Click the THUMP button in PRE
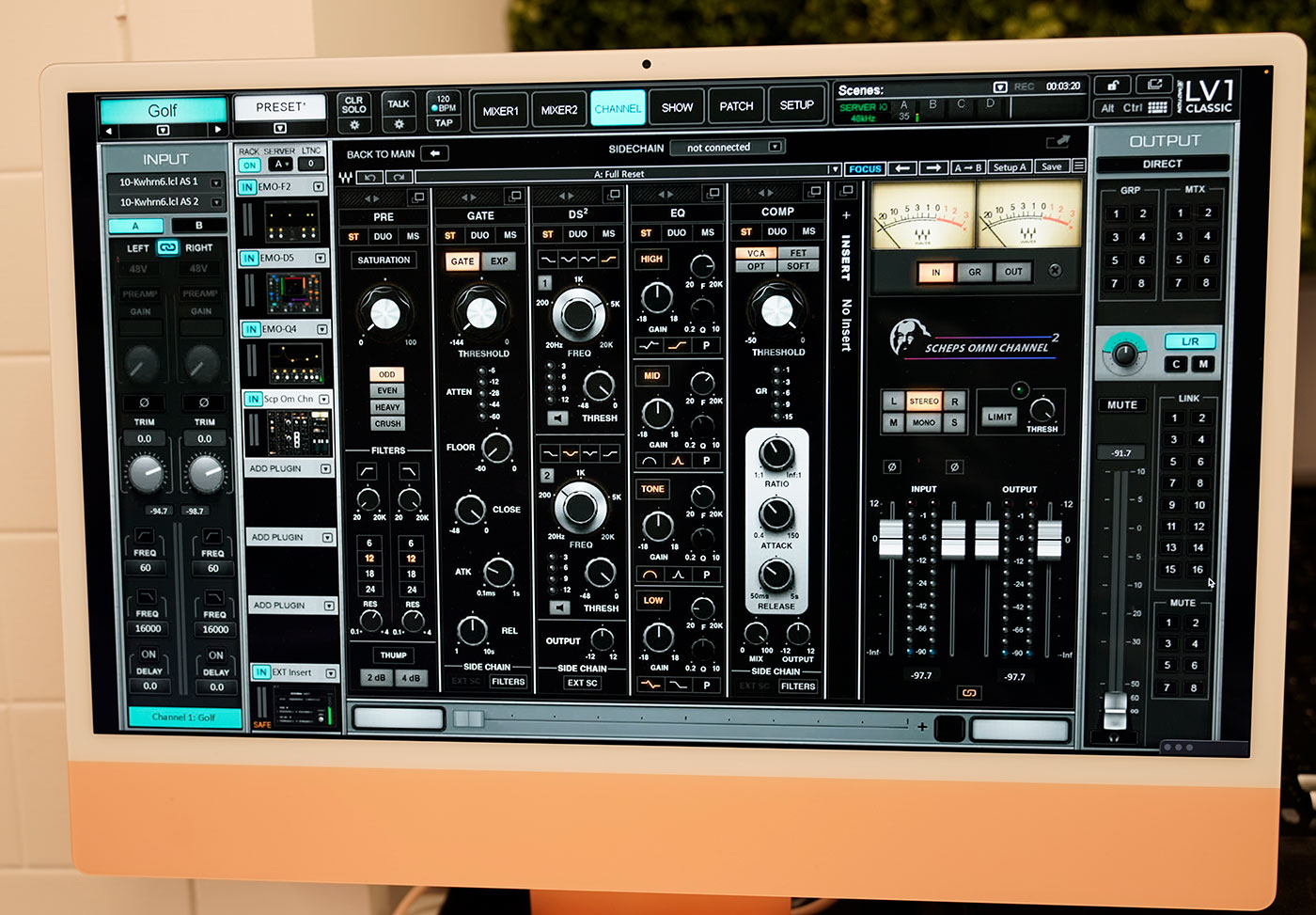 coord(393,655)
